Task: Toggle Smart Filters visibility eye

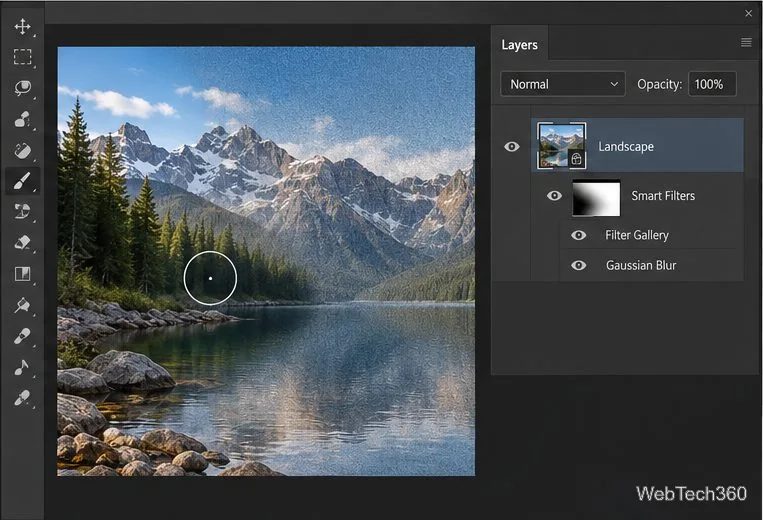Action: (x=554, y=196)
